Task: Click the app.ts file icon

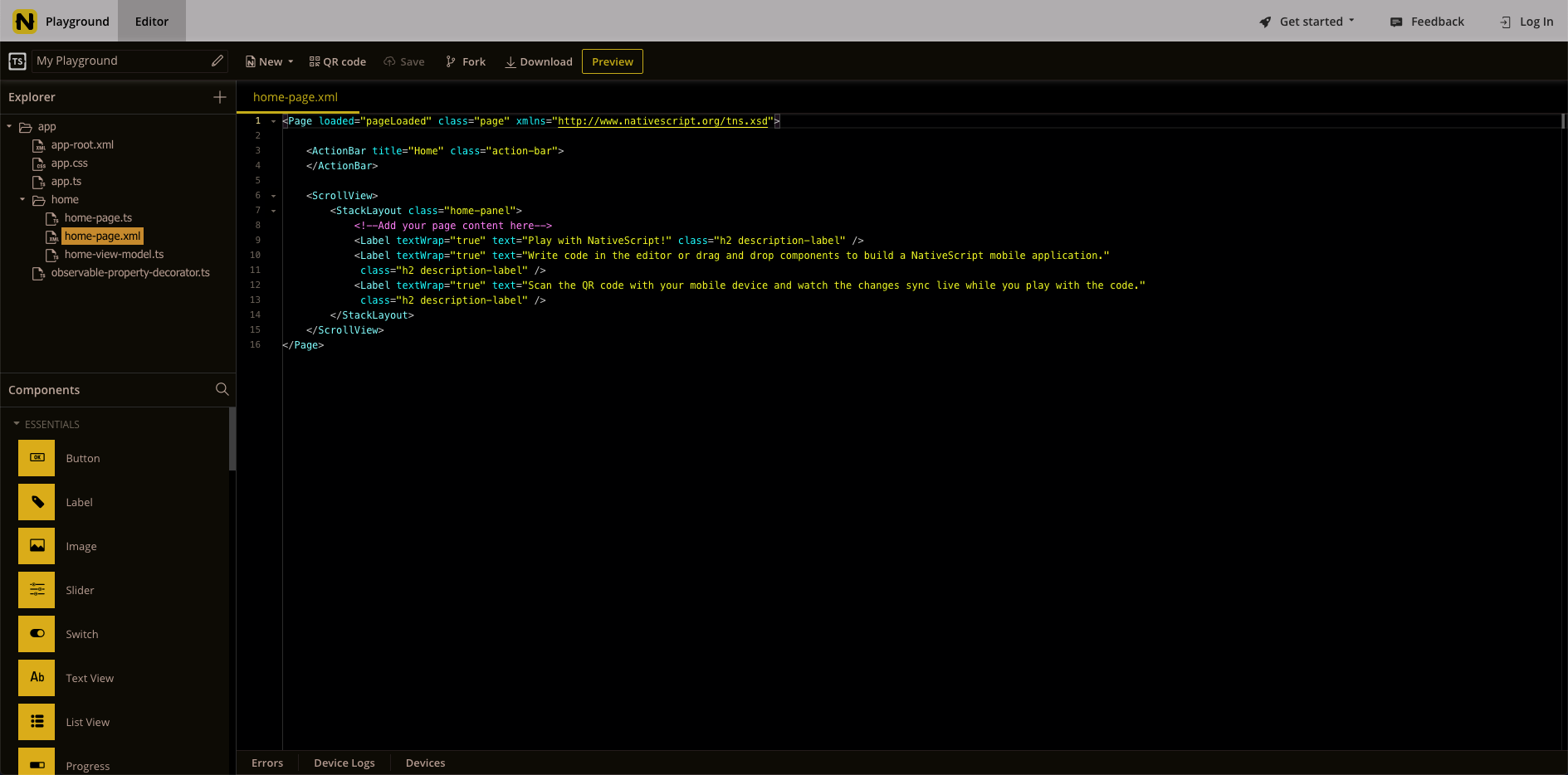Action: pos(38,182)
